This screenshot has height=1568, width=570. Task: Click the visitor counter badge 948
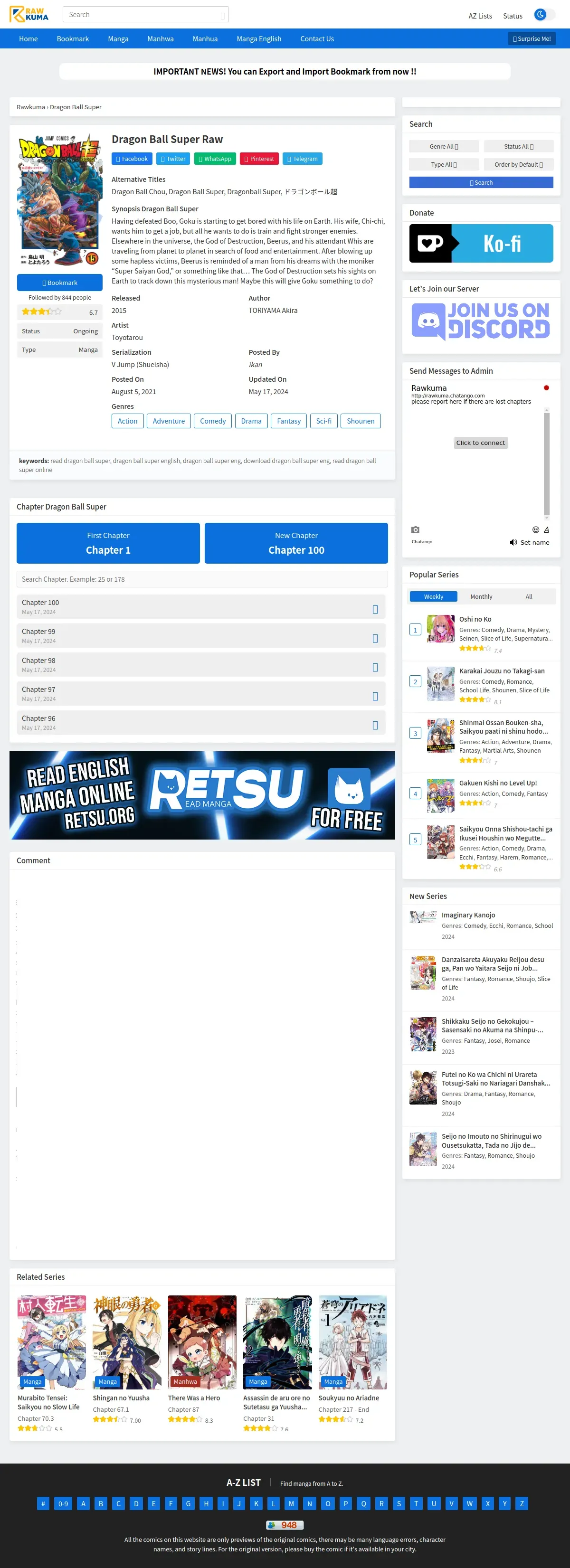[285, 1525]
